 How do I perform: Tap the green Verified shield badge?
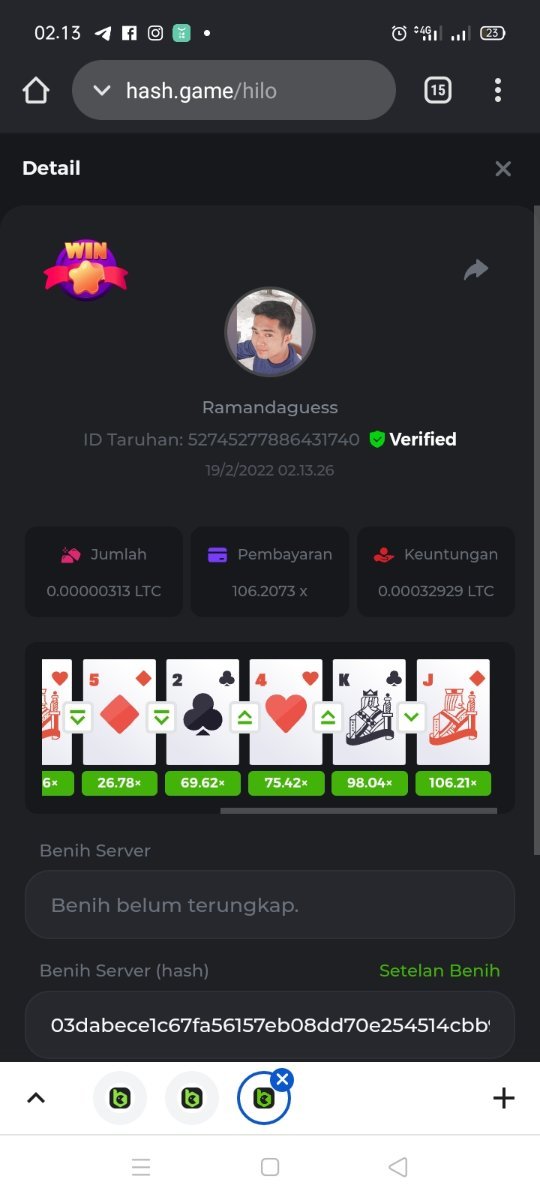tap(377, 439)
